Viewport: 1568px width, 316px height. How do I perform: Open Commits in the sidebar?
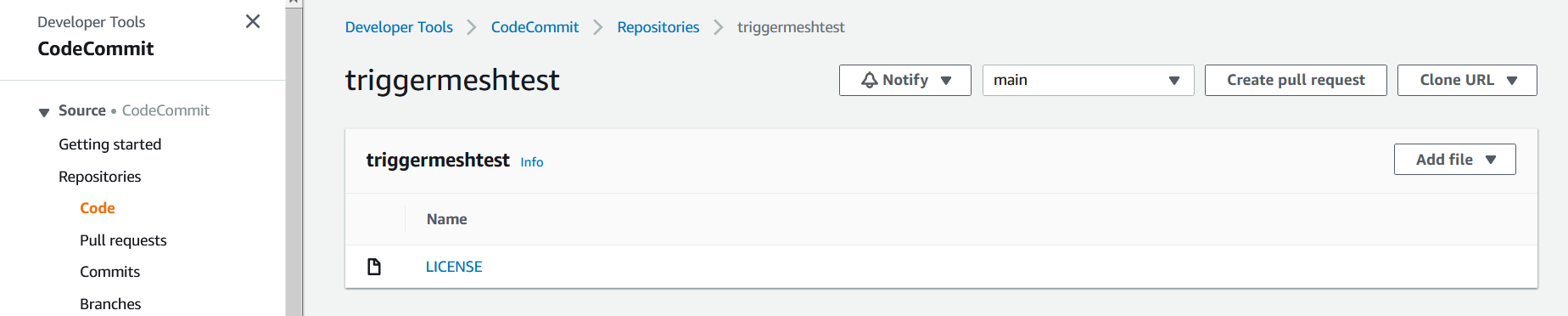pos(110,272)
